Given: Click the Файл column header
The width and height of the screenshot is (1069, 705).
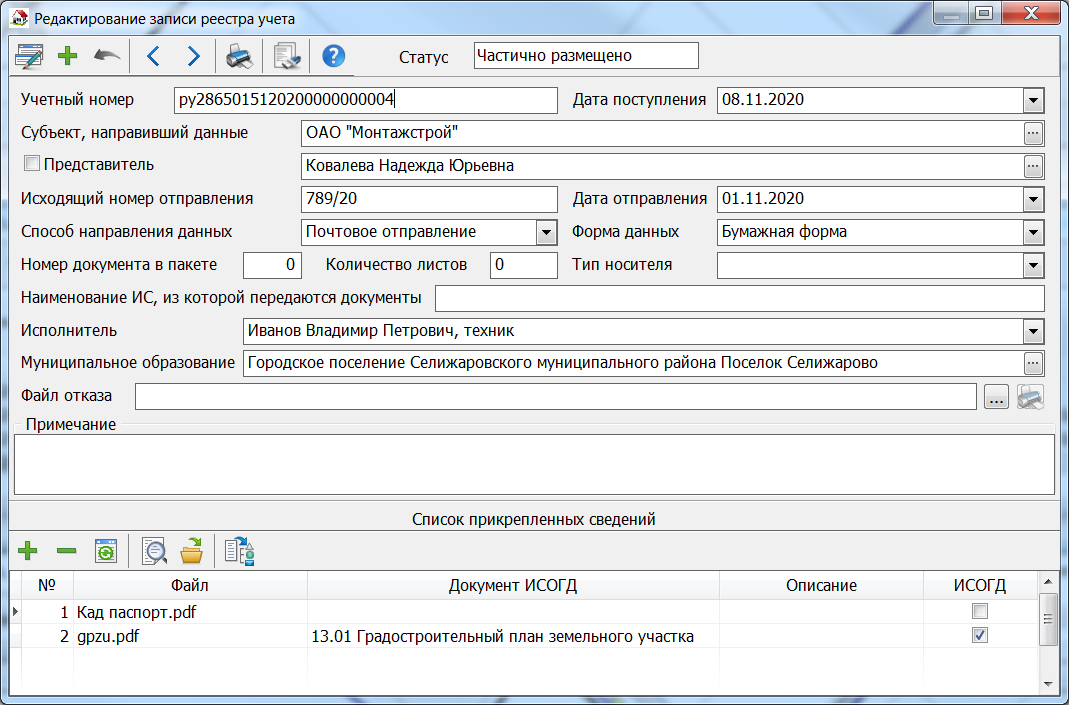Looking at the screenshot, I should tap(190, 585).
